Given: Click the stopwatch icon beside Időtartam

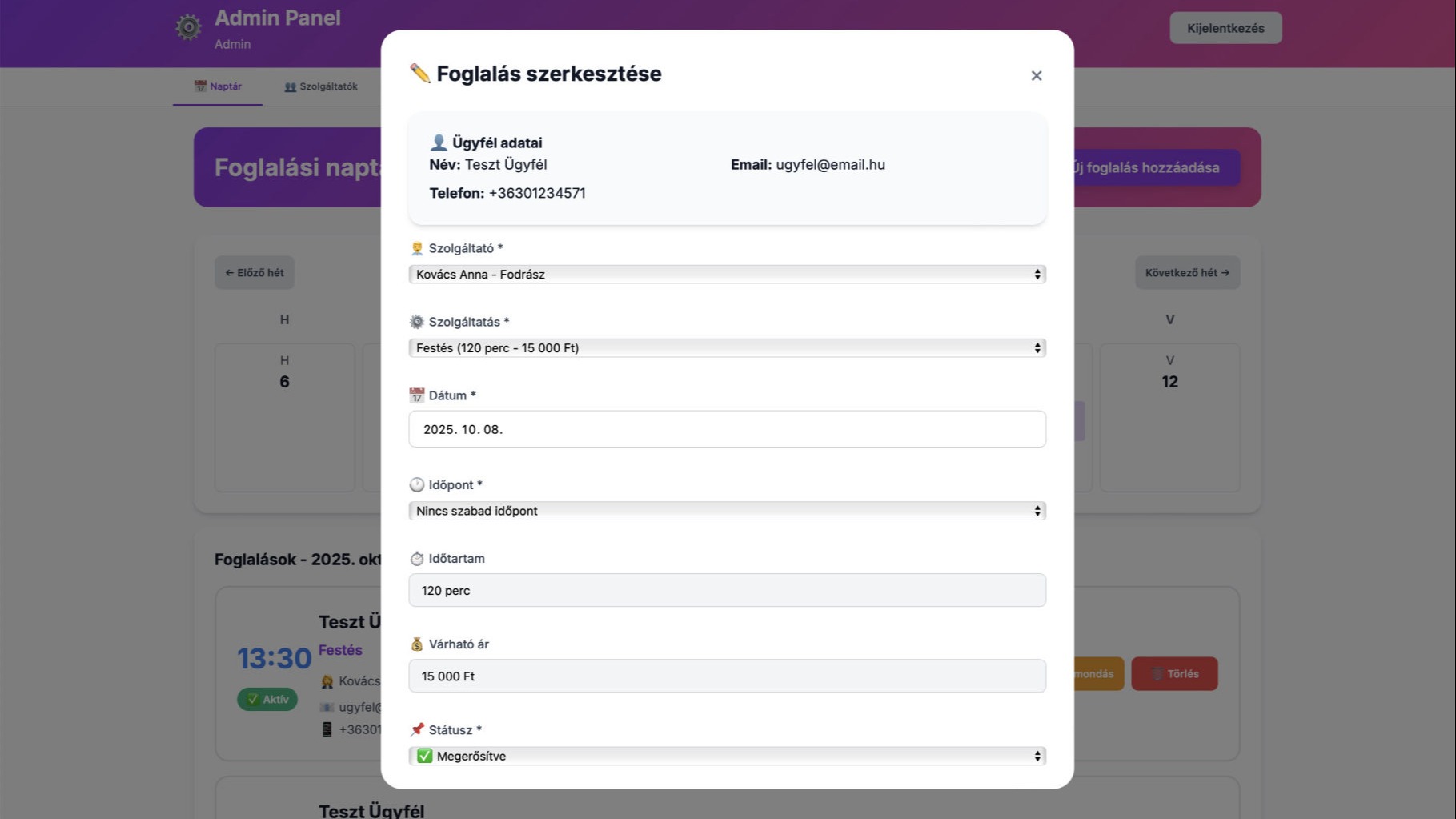Looking at the screenshot, I should (x=417, y=559).
